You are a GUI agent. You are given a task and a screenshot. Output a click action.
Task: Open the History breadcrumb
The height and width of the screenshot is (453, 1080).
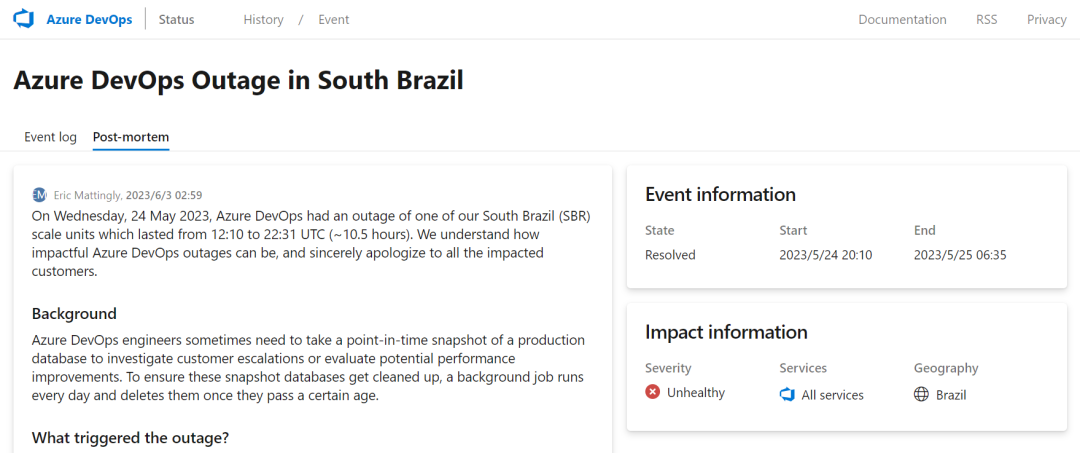pos(263,19)
